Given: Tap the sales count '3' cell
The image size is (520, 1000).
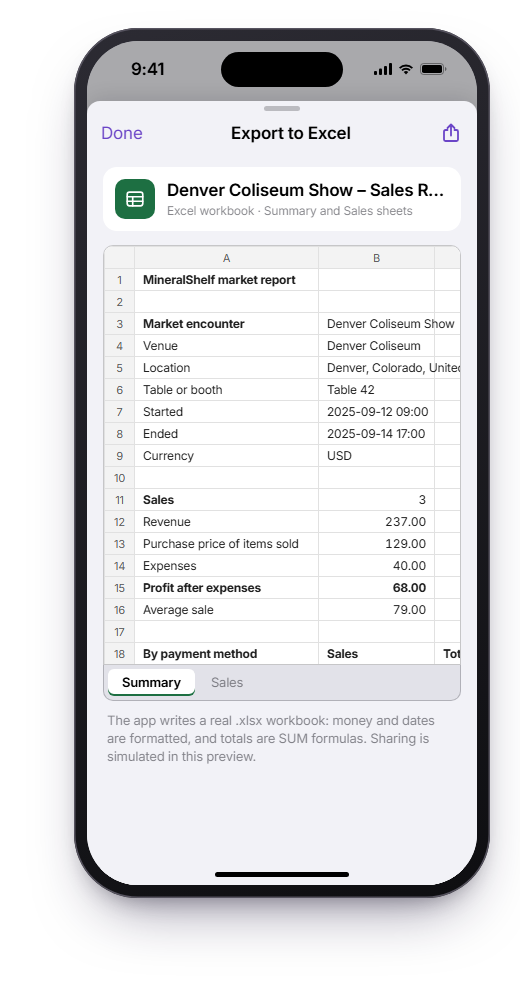Looking at the screenshot, I should click(x=376, y=500).
